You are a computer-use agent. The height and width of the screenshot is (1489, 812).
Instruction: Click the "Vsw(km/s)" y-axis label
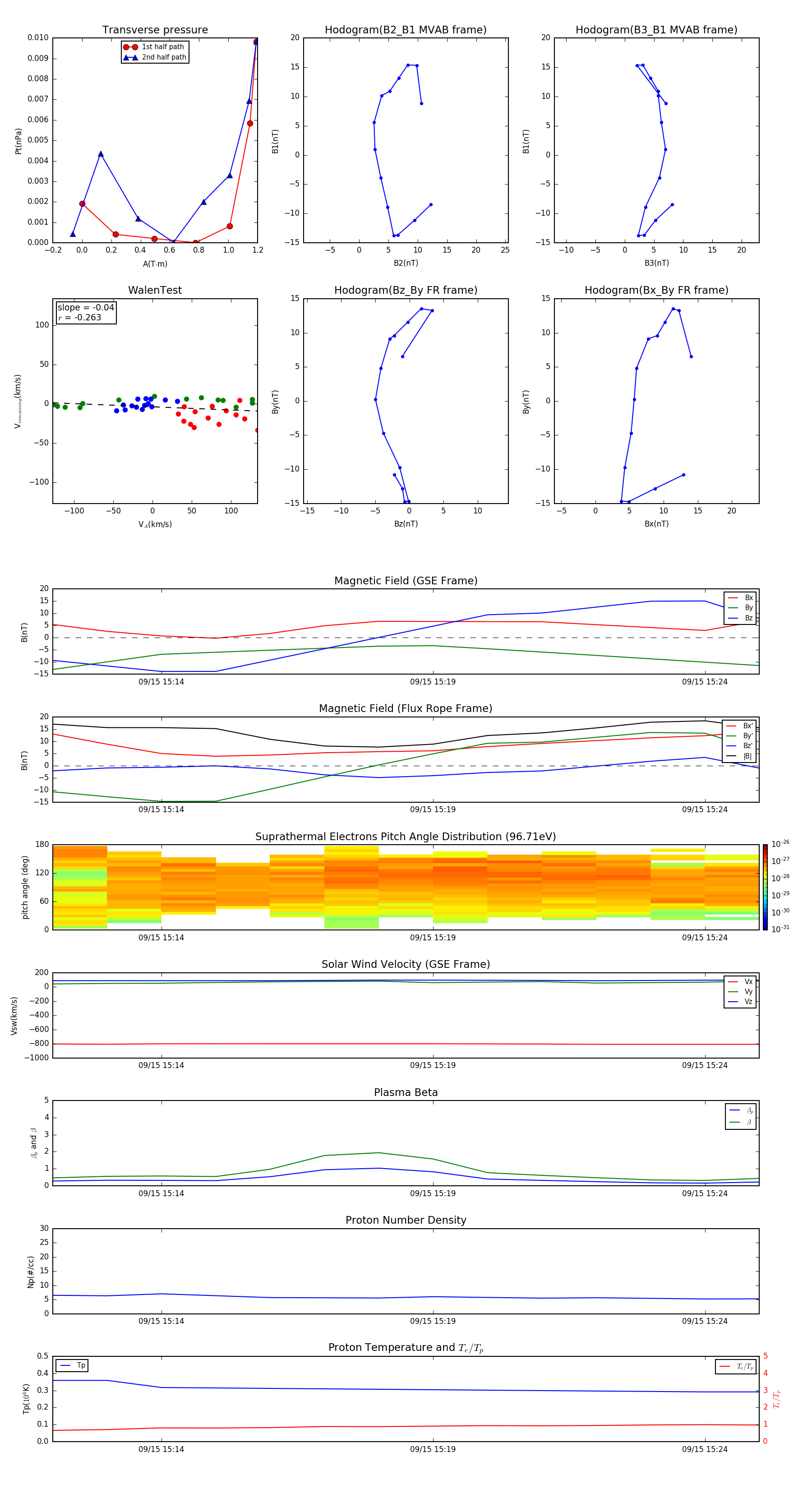coord(14,1016)
